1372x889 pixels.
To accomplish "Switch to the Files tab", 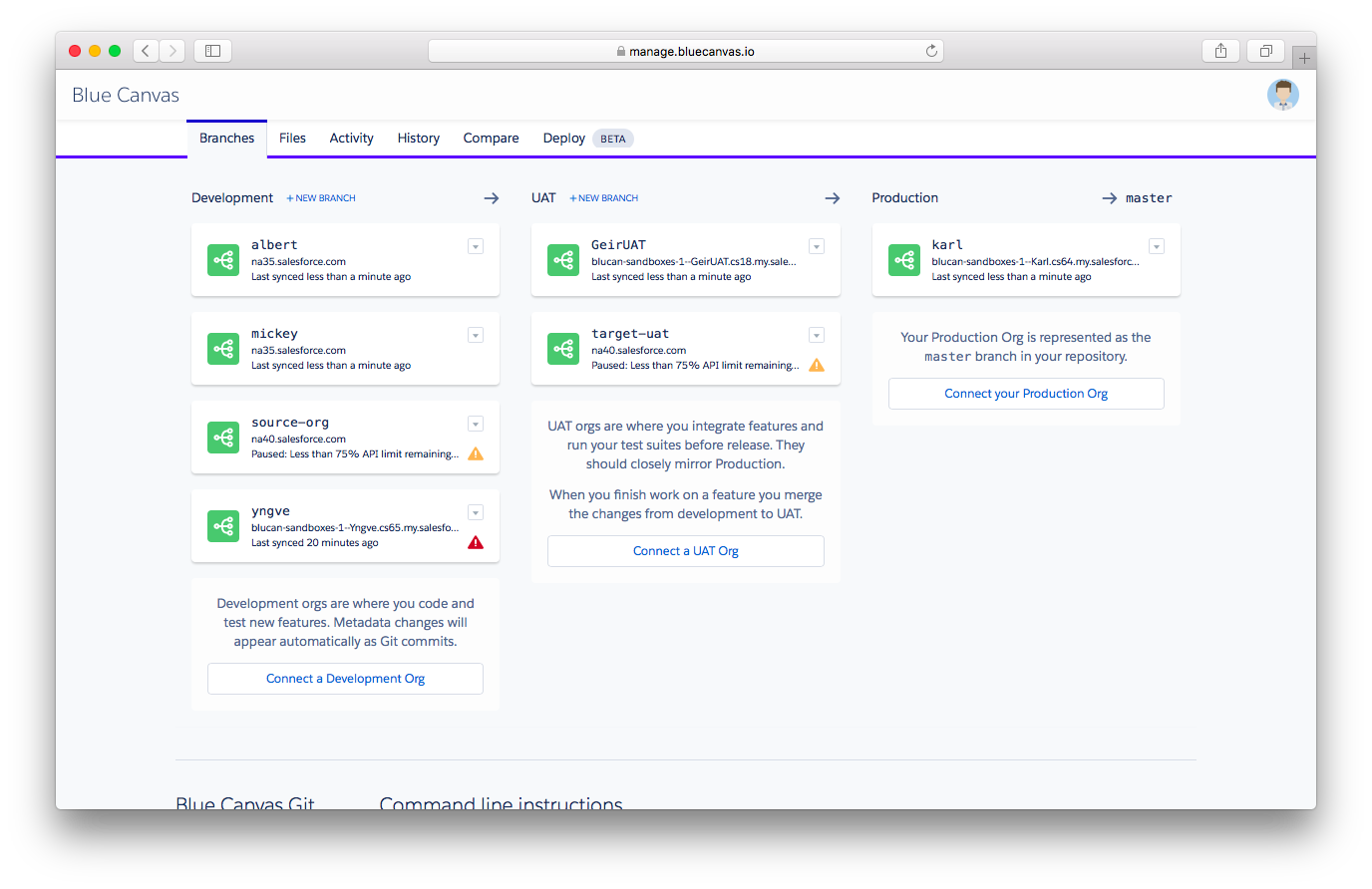I will point(292,139).
